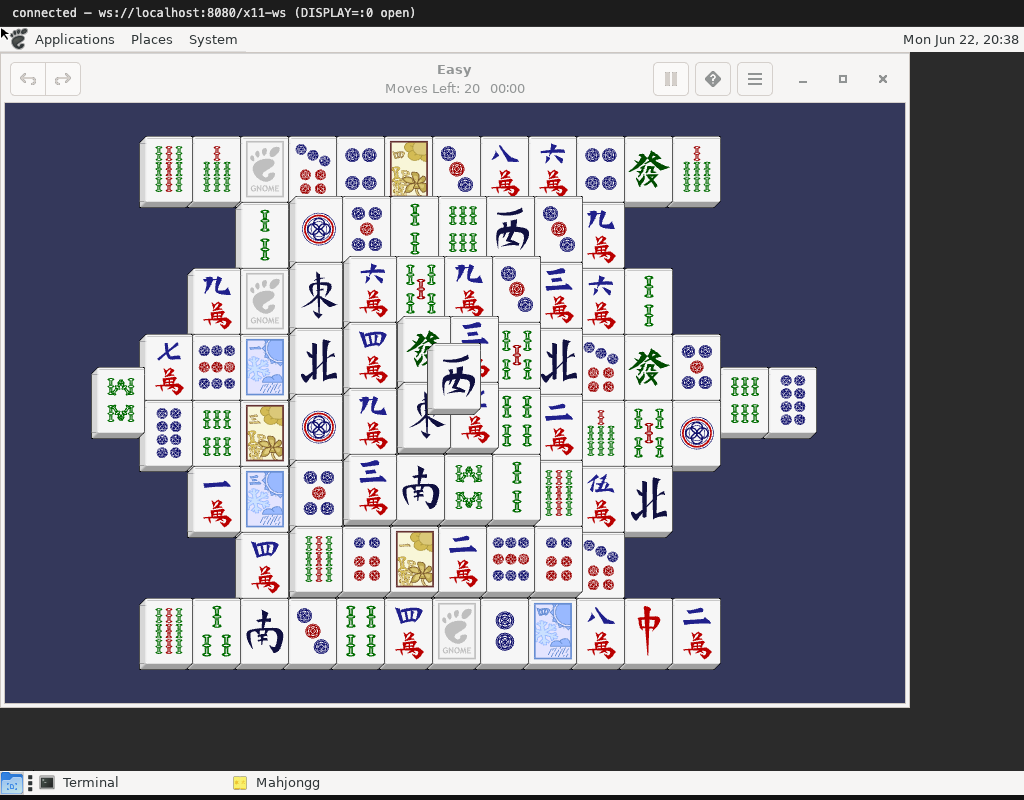1024x800 pixels.
Task: Select the 八萬 tile in the bottom row
Action: click(x=601, y=631)
